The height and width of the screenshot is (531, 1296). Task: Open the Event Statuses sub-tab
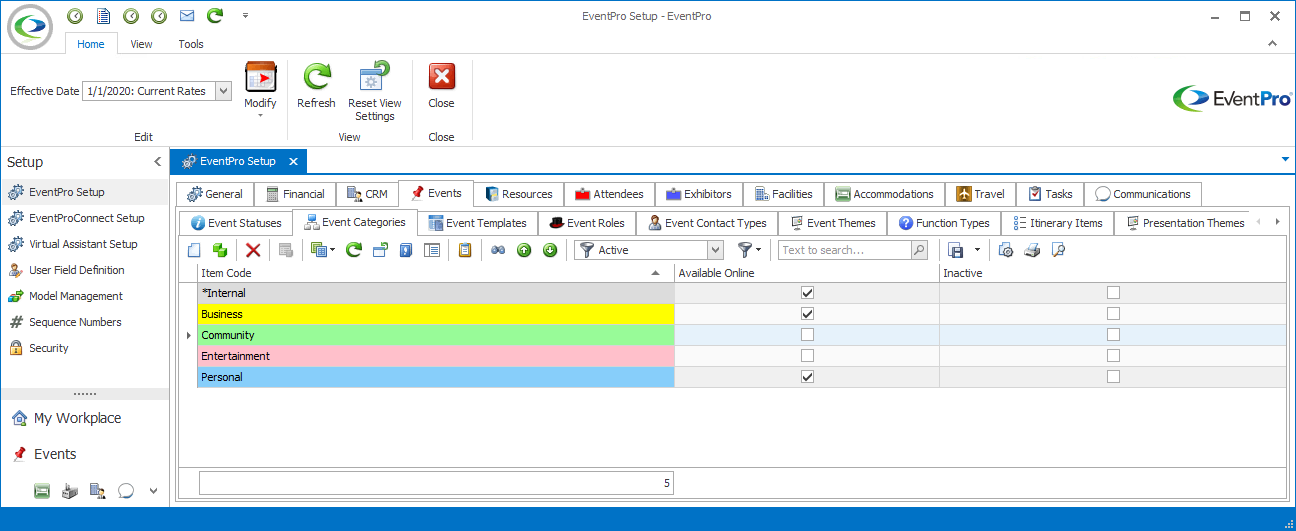[236, 223]
